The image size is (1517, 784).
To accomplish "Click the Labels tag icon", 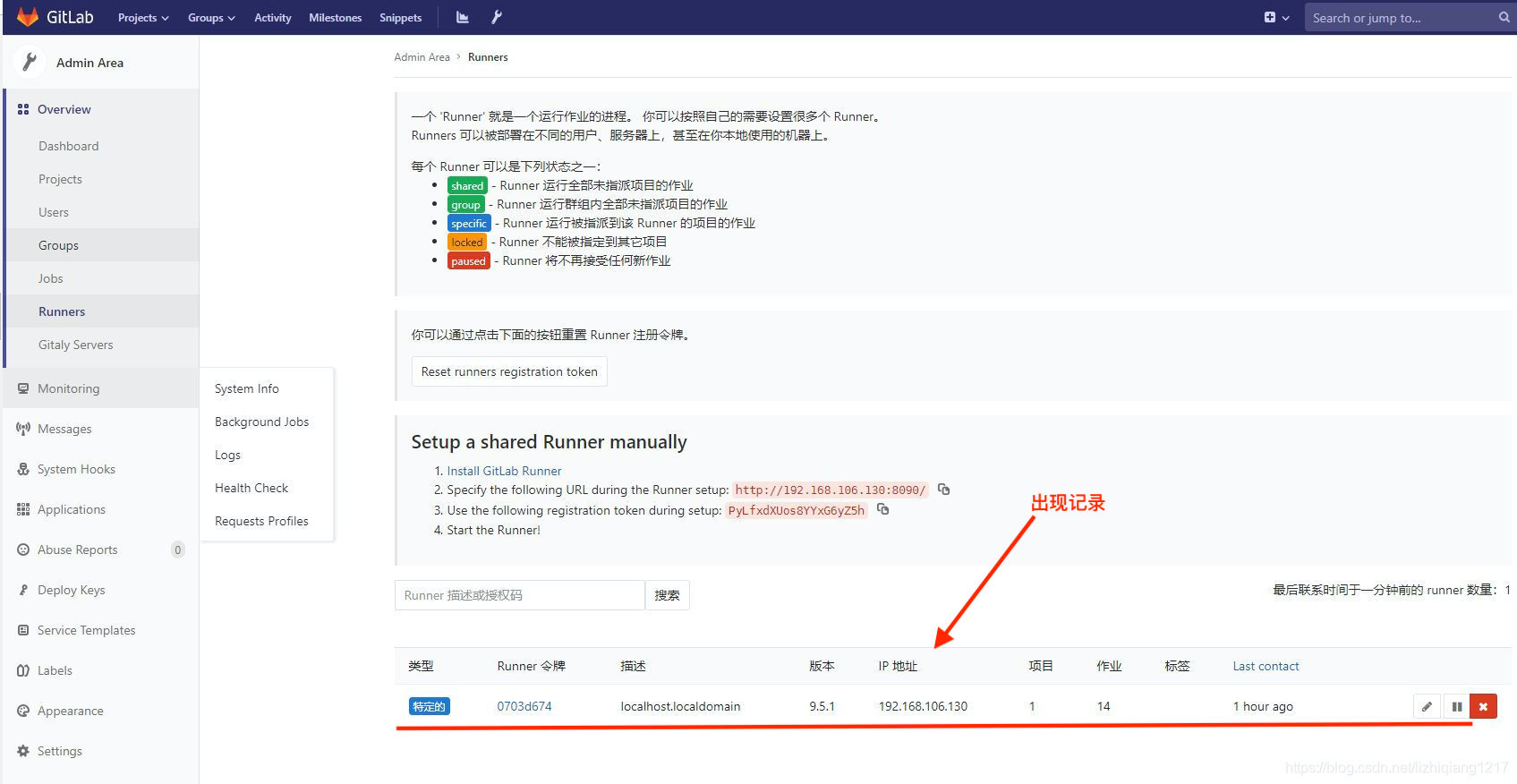I will [x=23, y=670].
